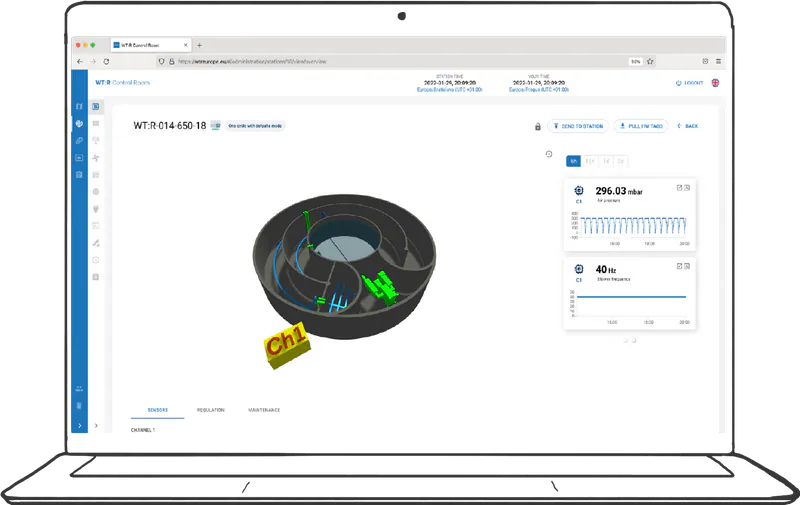The image size is (800, 505).
Task: Click the blower frequency C1 sensor icon
Action: pyautogui.click(x=580, y=268)
